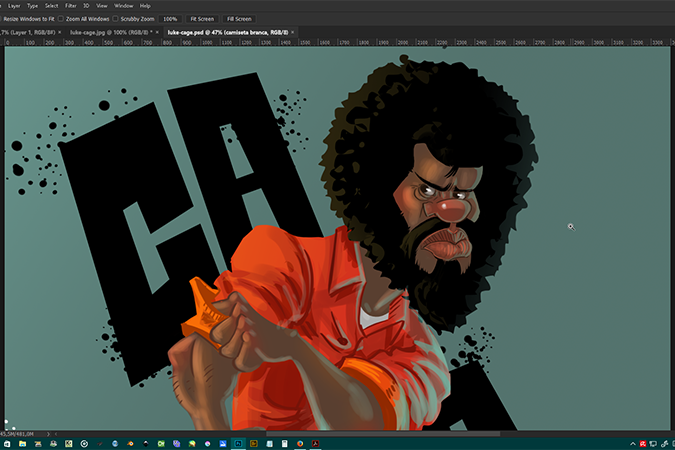
Task: Open the Help menu
Action: click(145, 6)
